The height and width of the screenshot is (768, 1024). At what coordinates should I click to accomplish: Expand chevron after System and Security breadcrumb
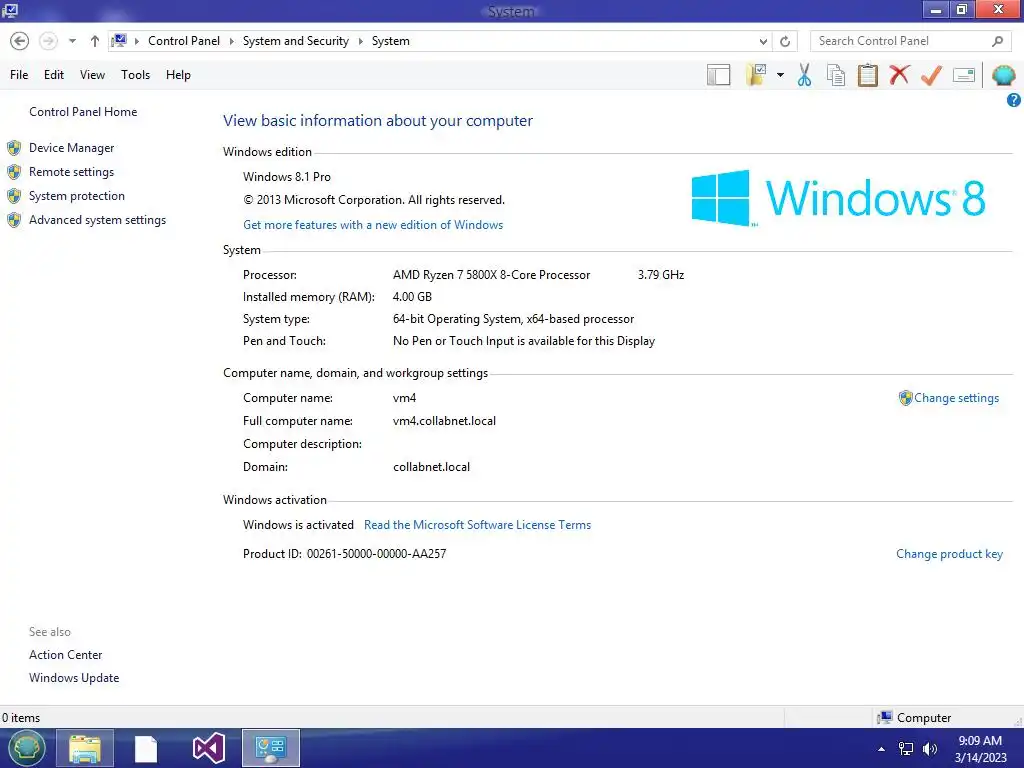(x=360, y=41)
